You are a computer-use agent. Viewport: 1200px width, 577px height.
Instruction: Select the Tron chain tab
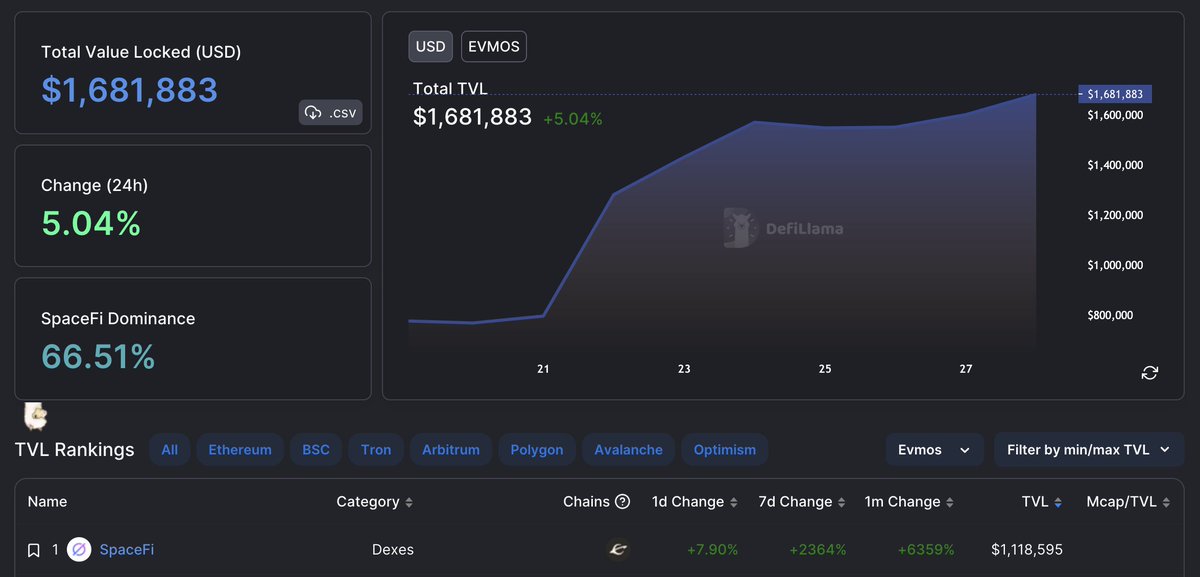(x=376, y=450)
